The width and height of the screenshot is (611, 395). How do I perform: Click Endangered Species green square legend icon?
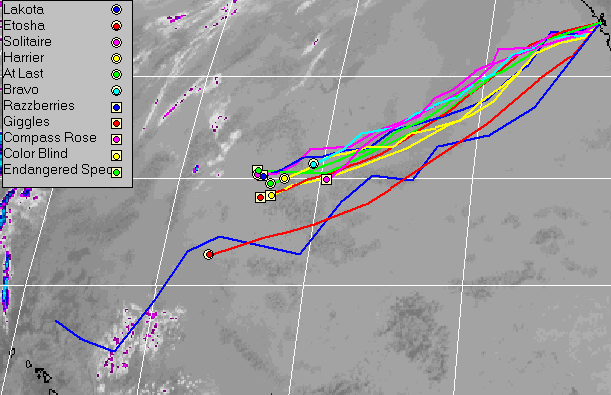(x=116, y=172)
